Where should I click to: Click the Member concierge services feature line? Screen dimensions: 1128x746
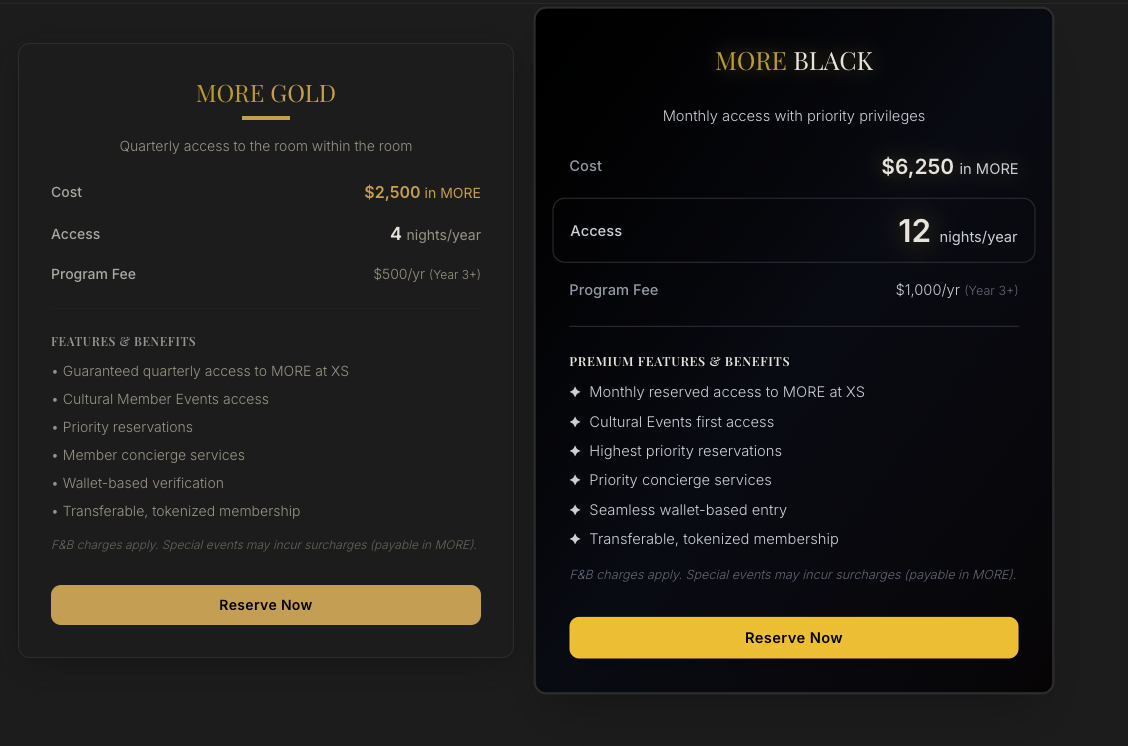(x=153, y=455)
